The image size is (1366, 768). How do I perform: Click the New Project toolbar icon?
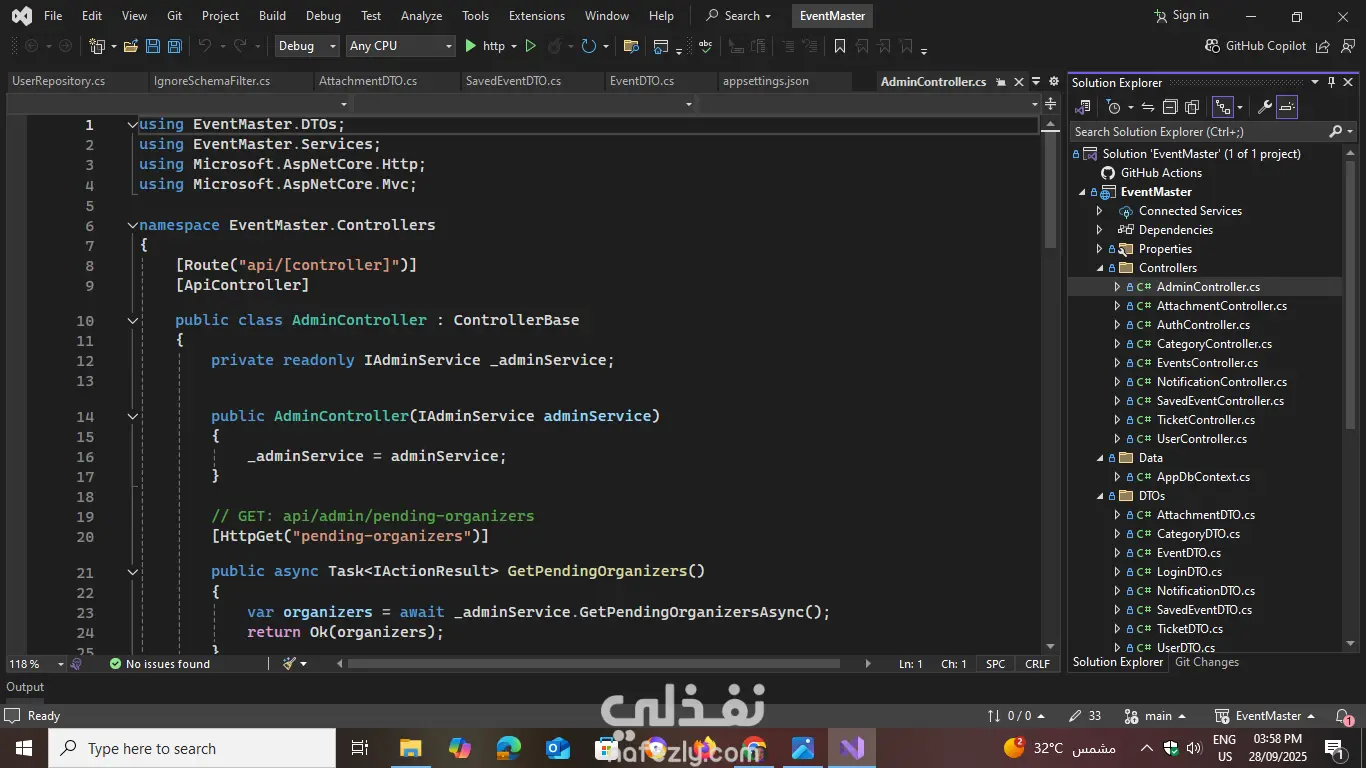point(96,46)
